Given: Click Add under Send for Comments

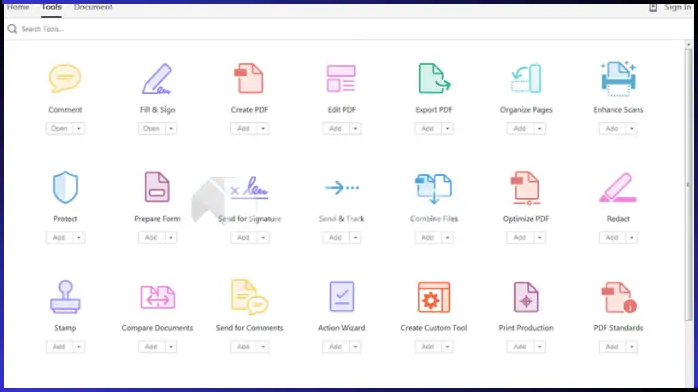Looking at the screenshot, I should (x=243, y=347).
